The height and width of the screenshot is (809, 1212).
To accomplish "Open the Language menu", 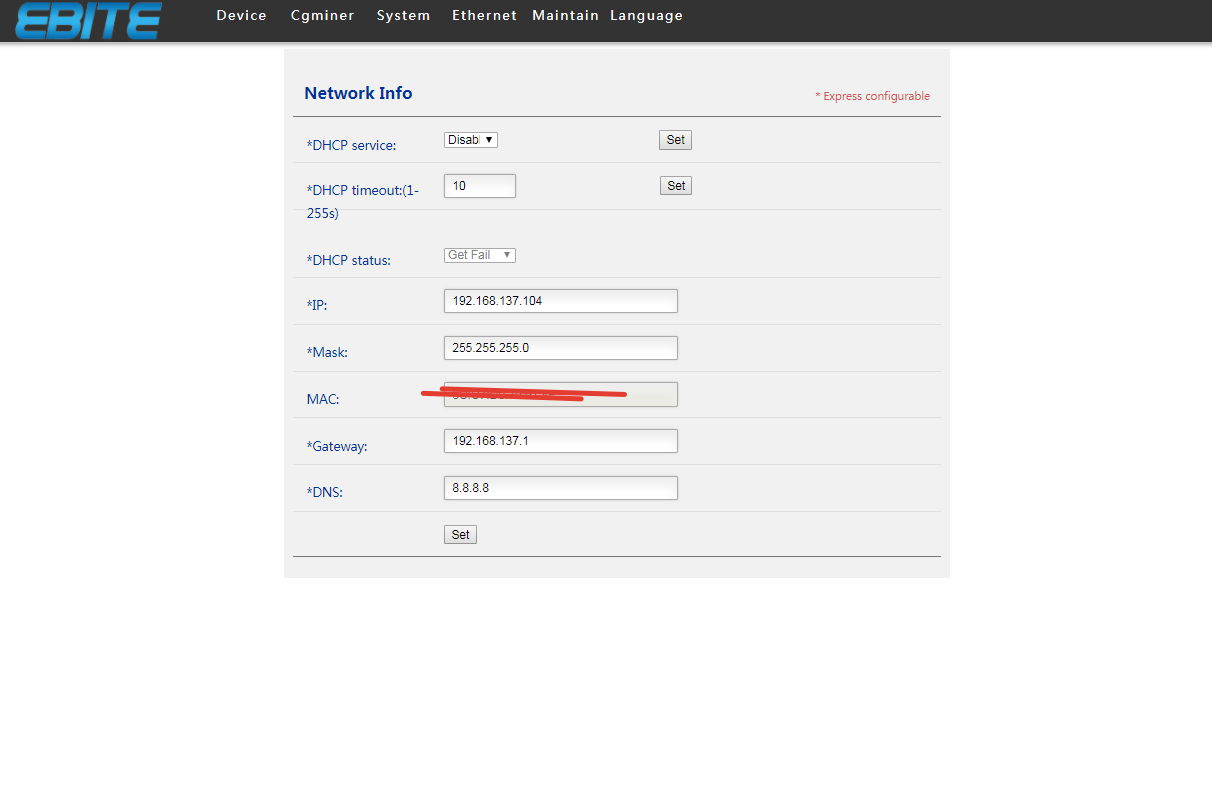I will [x=646, y=16].
